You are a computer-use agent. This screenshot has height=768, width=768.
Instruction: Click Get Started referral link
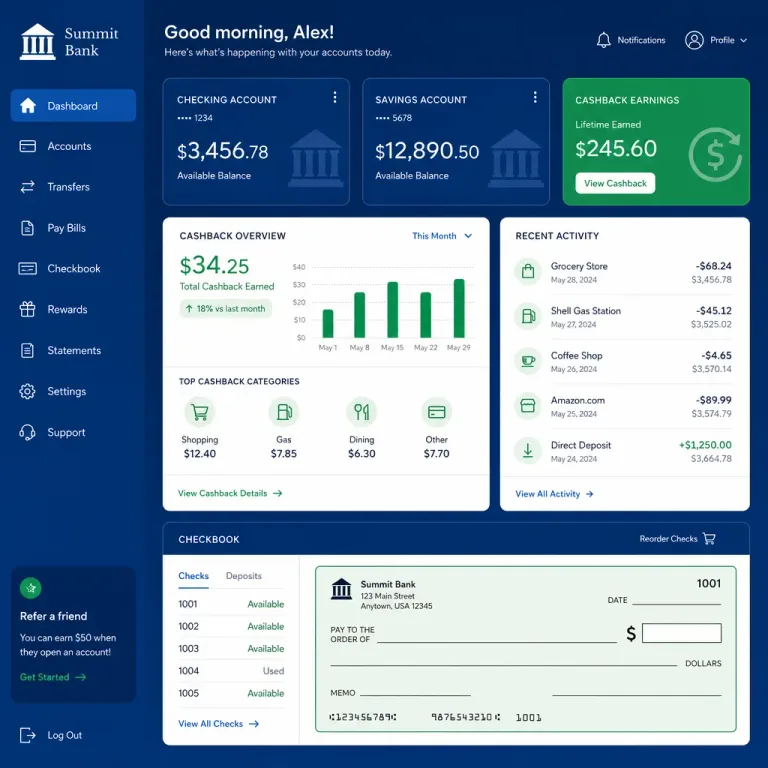(x=53, y=677)
